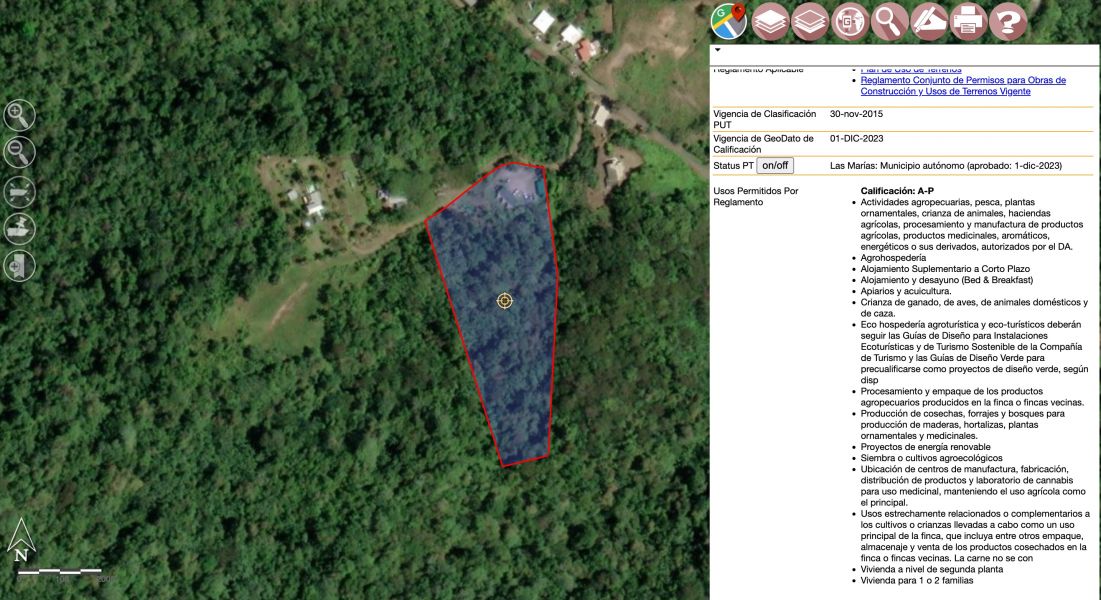Toggle Status PT with on/off button
Viewport: 1101px width, 600px height.
(x=774, y=165)
